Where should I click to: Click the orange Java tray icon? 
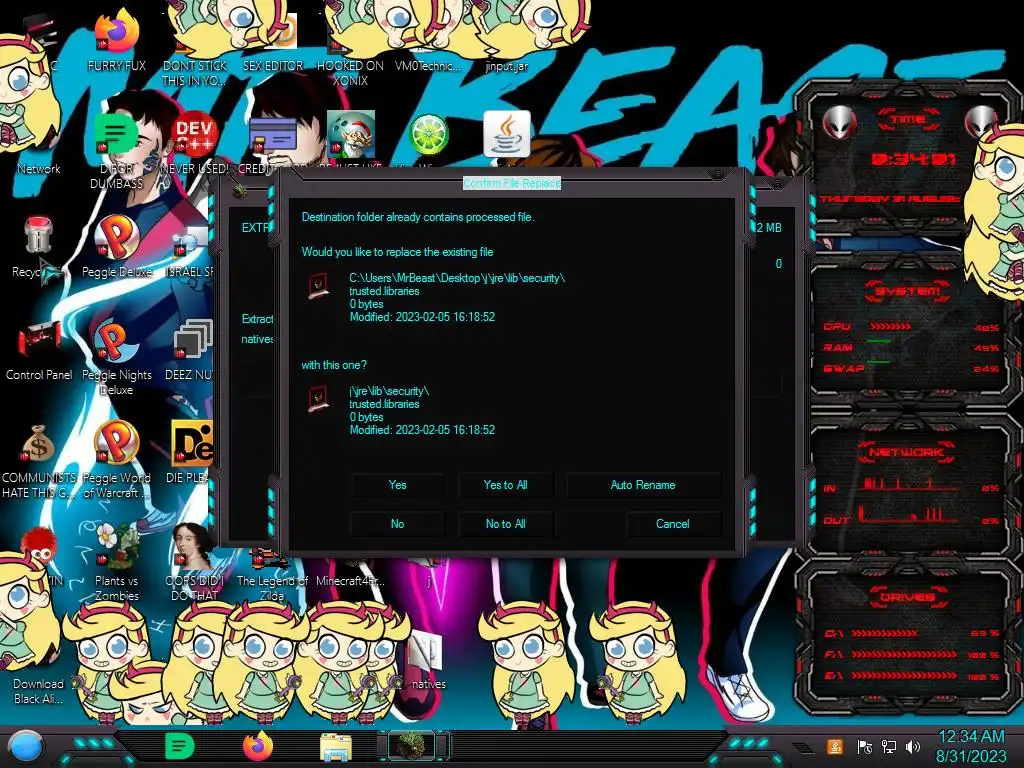[x=835, y=746]
